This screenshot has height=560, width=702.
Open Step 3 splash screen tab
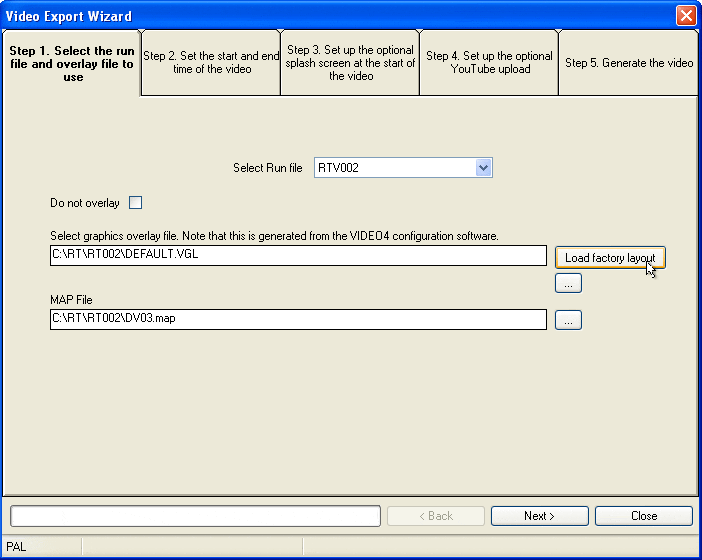pos(349,63)
